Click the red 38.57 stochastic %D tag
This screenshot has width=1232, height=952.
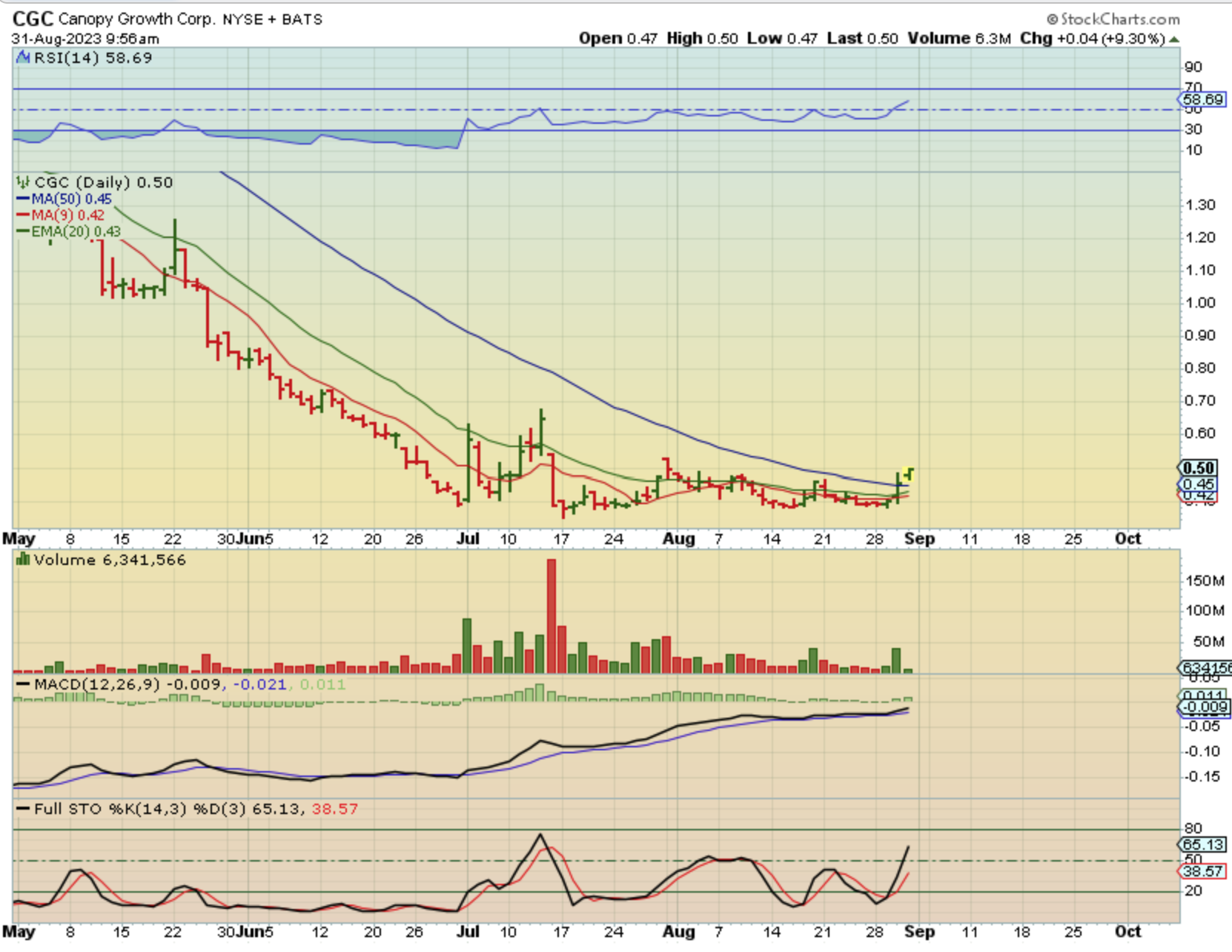click(x=1202, y=871)
